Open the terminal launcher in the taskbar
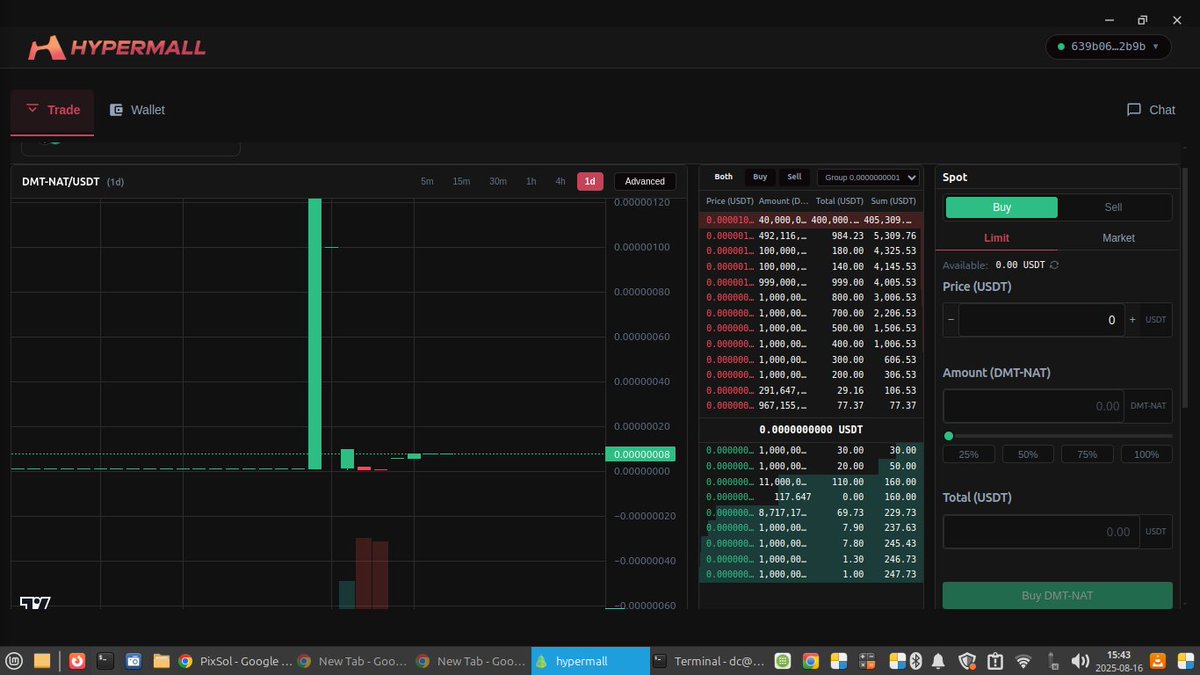1200x675 pixels. (x=104, y=661)
